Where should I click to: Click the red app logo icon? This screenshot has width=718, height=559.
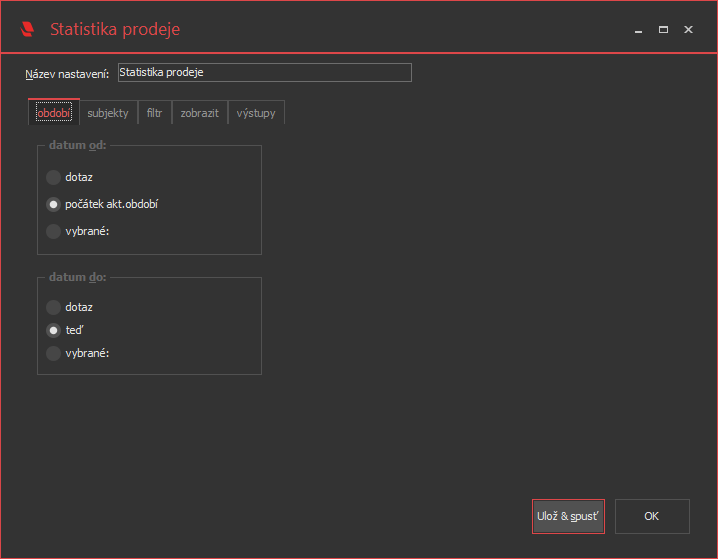click(x=27, y=29)
